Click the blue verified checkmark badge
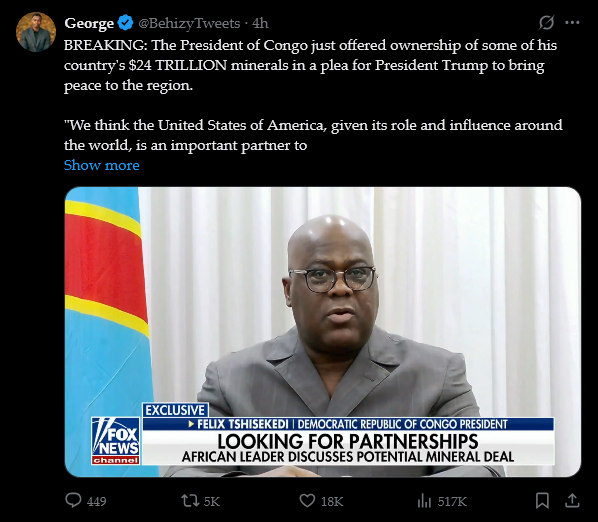Screen dimensions: 598x522 125,23
